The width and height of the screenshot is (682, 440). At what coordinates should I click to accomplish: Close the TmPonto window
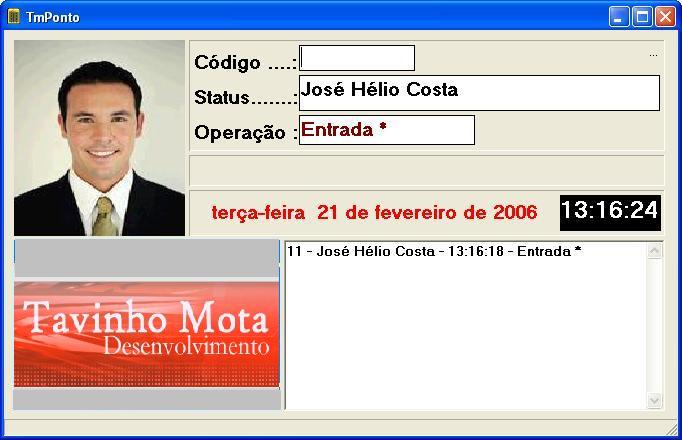(x=665, y=17)
